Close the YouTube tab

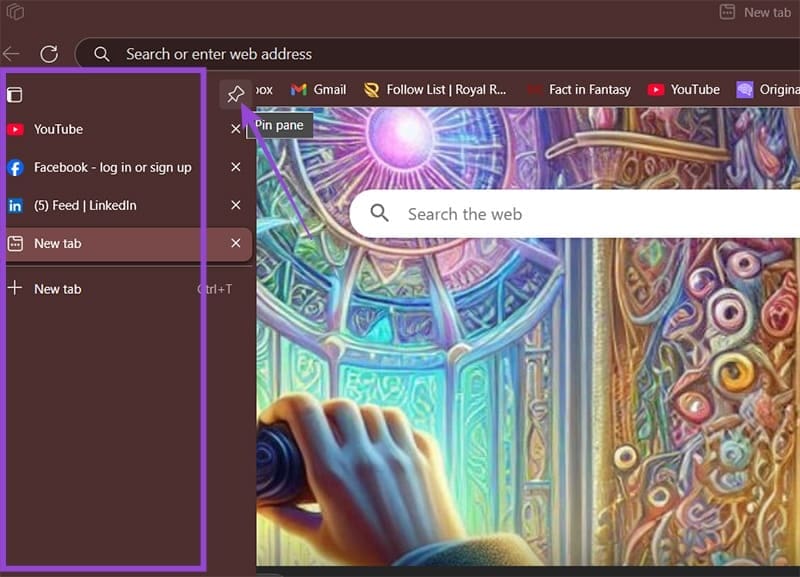235,129
